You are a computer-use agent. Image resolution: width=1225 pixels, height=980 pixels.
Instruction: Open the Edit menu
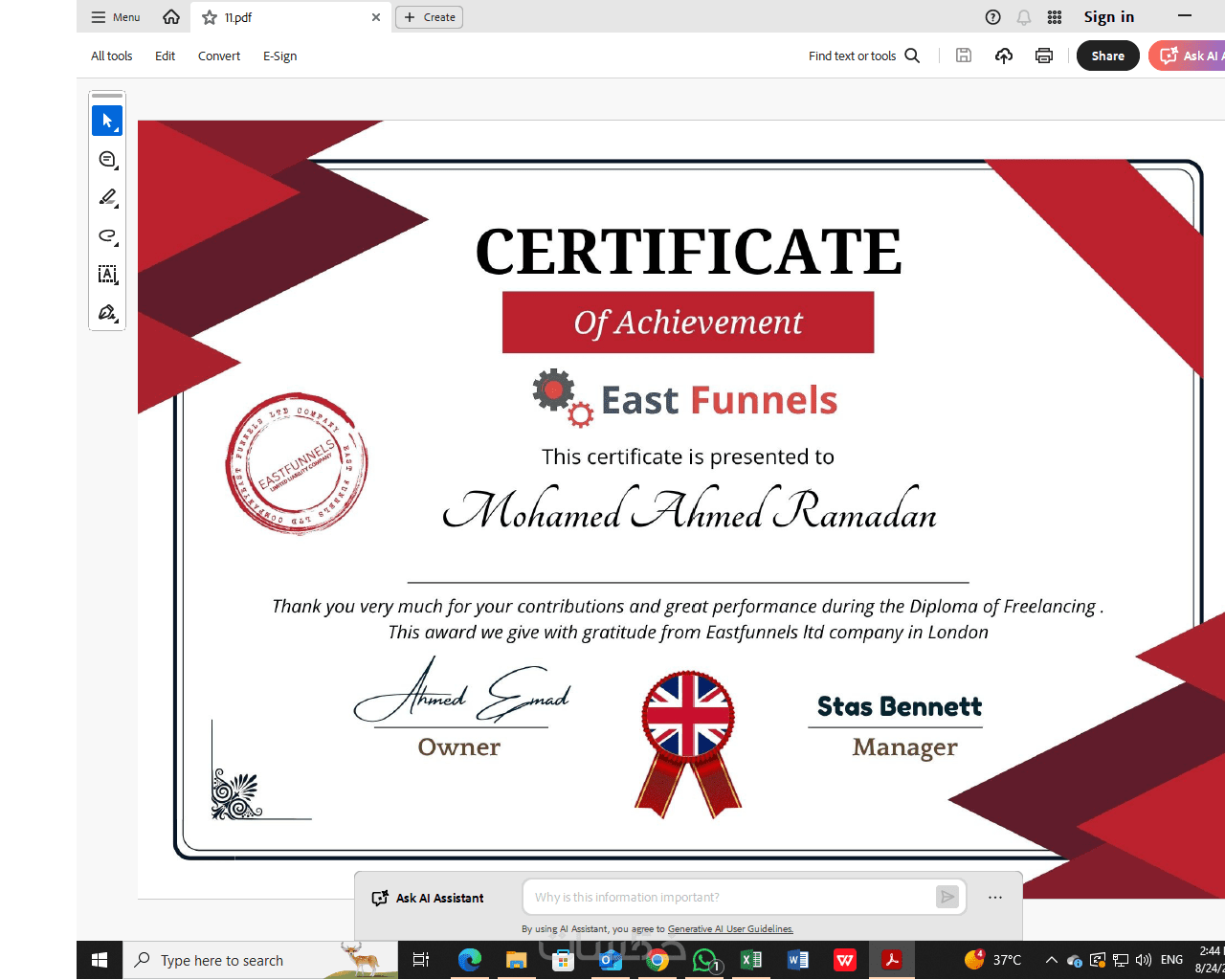[165, 56]
